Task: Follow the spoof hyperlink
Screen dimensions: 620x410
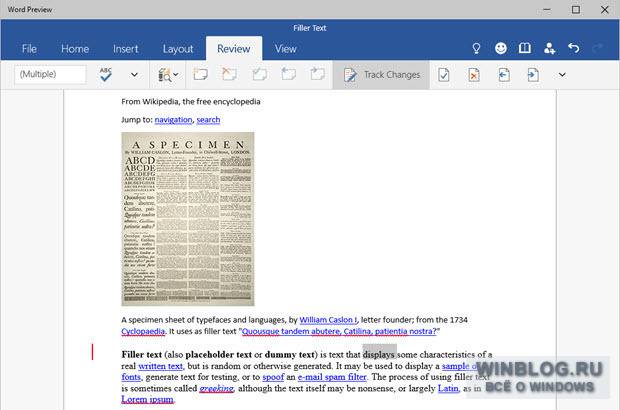Action: [x=273, y=377]
